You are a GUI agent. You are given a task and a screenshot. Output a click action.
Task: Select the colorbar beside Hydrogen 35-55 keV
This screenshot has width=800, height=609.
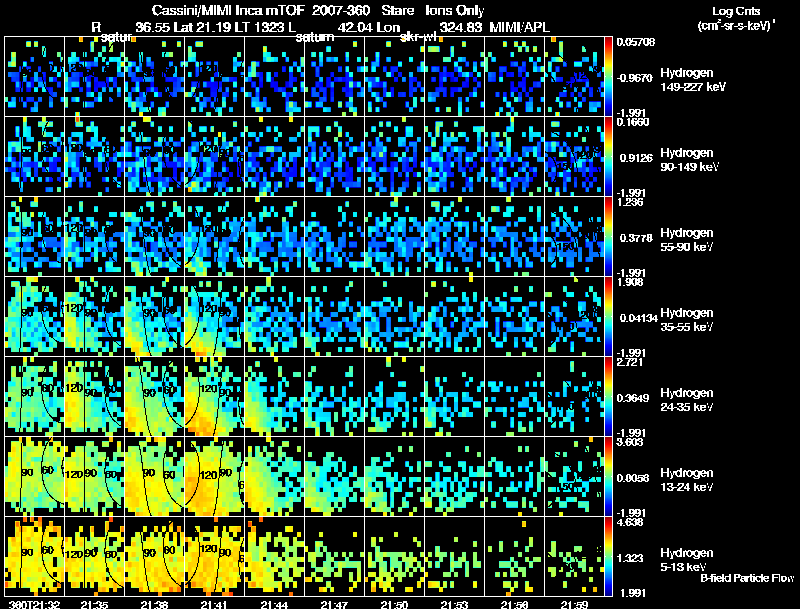[x=608, y=316]
